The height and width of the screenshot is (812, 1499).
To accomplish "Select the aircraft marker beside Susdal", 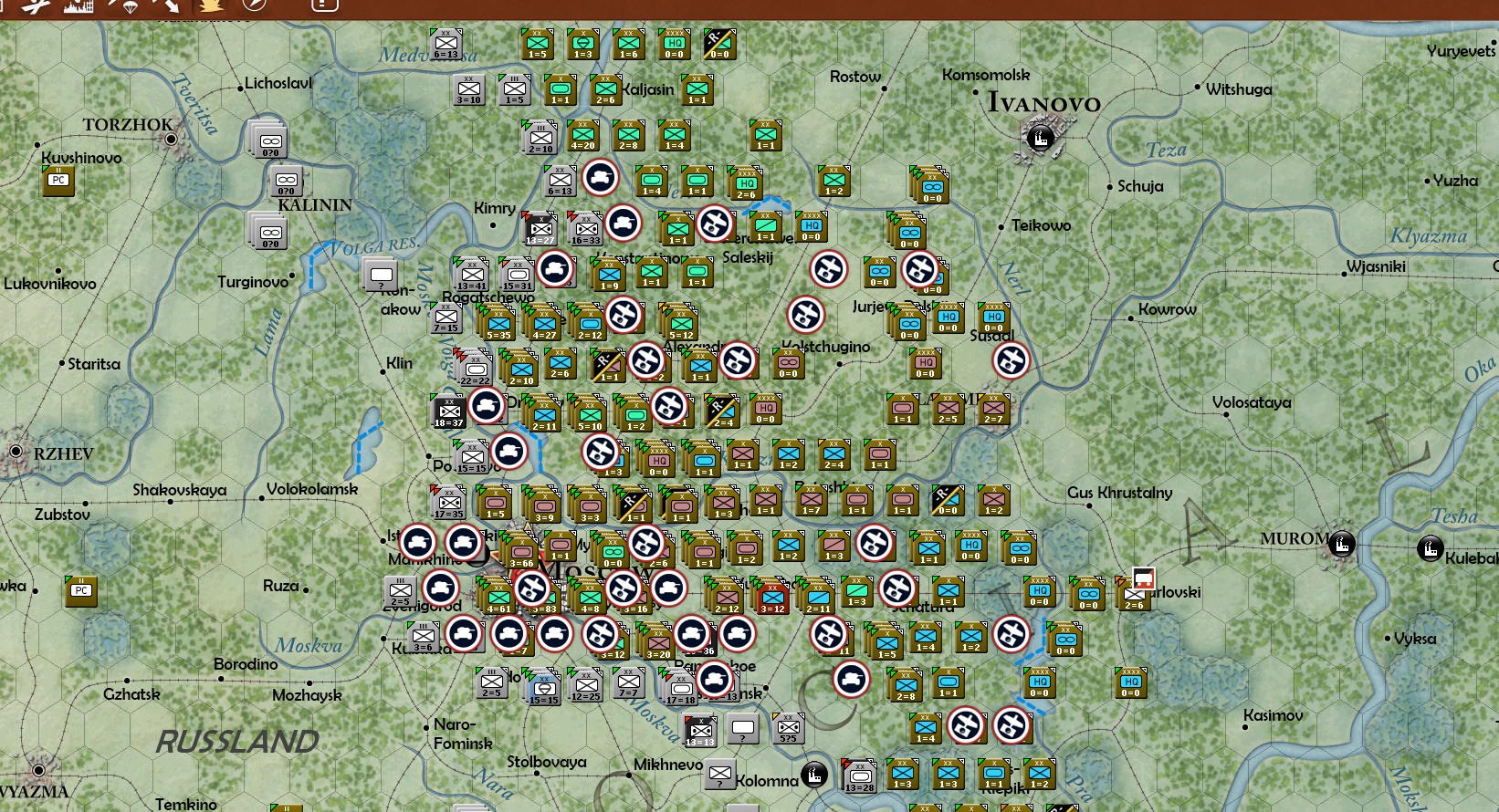I will click(1012, 360).
